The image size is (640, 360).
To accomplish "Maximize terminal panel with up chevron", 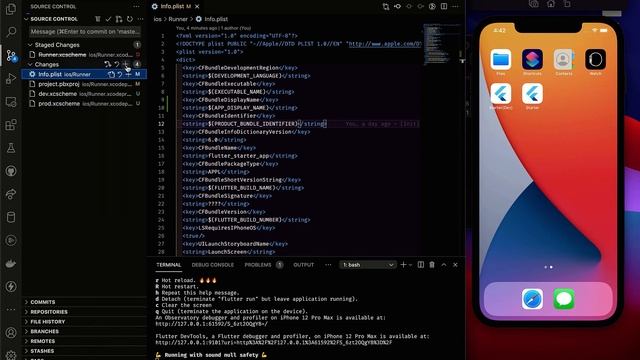I will pyautogui.click(x=444, y=265).
